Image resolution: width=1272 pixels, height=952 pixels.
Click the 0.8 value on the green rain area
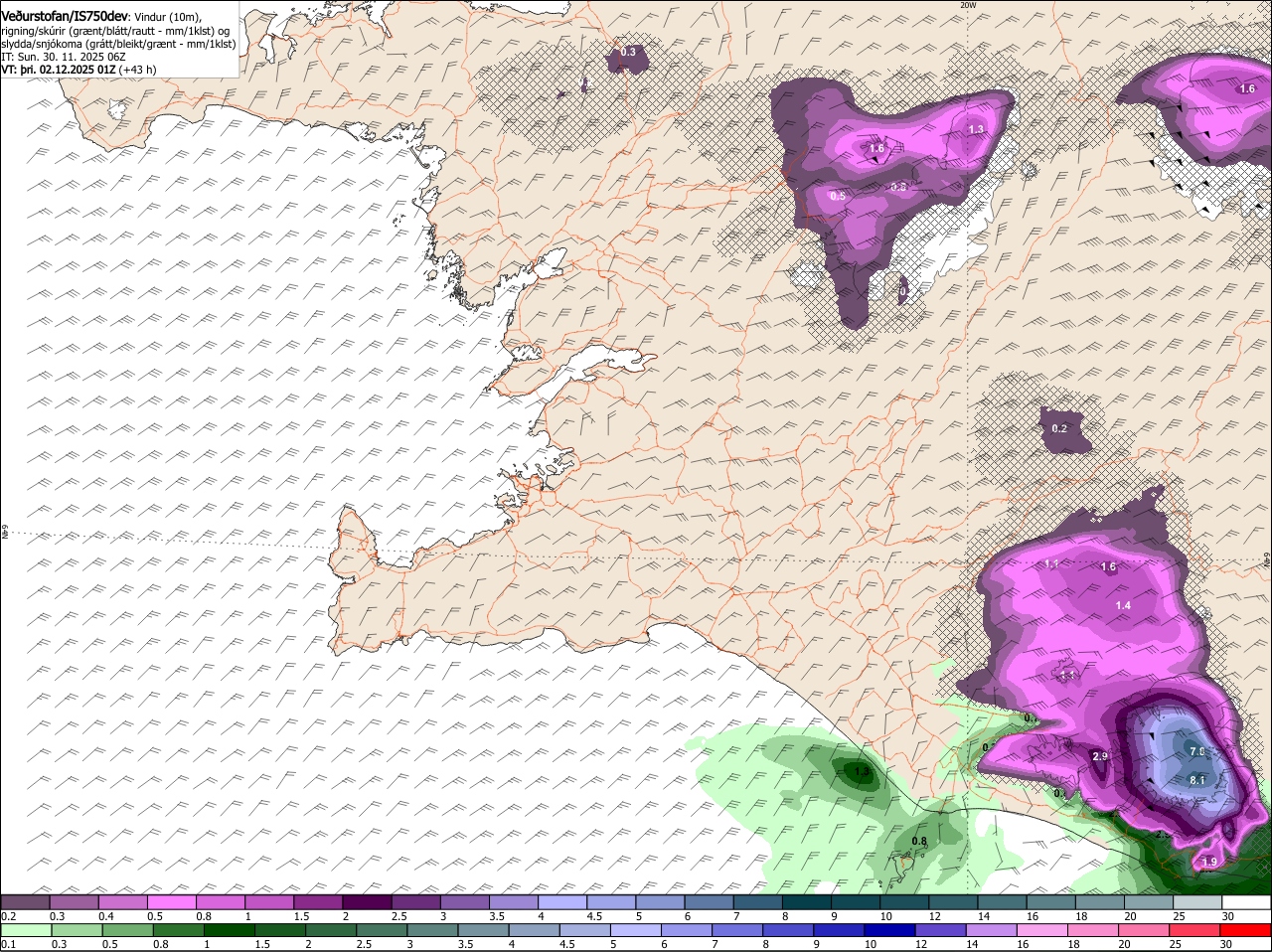[919, 841]
